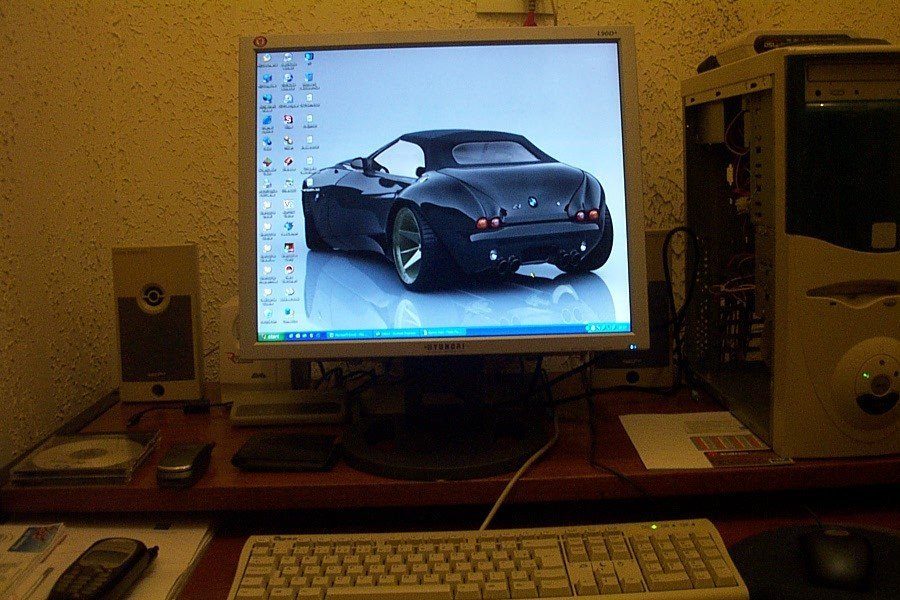This screenshot has width=900, height=600.
Task: Select the red Flash-style desktop icon
Action: coord(288,161)
